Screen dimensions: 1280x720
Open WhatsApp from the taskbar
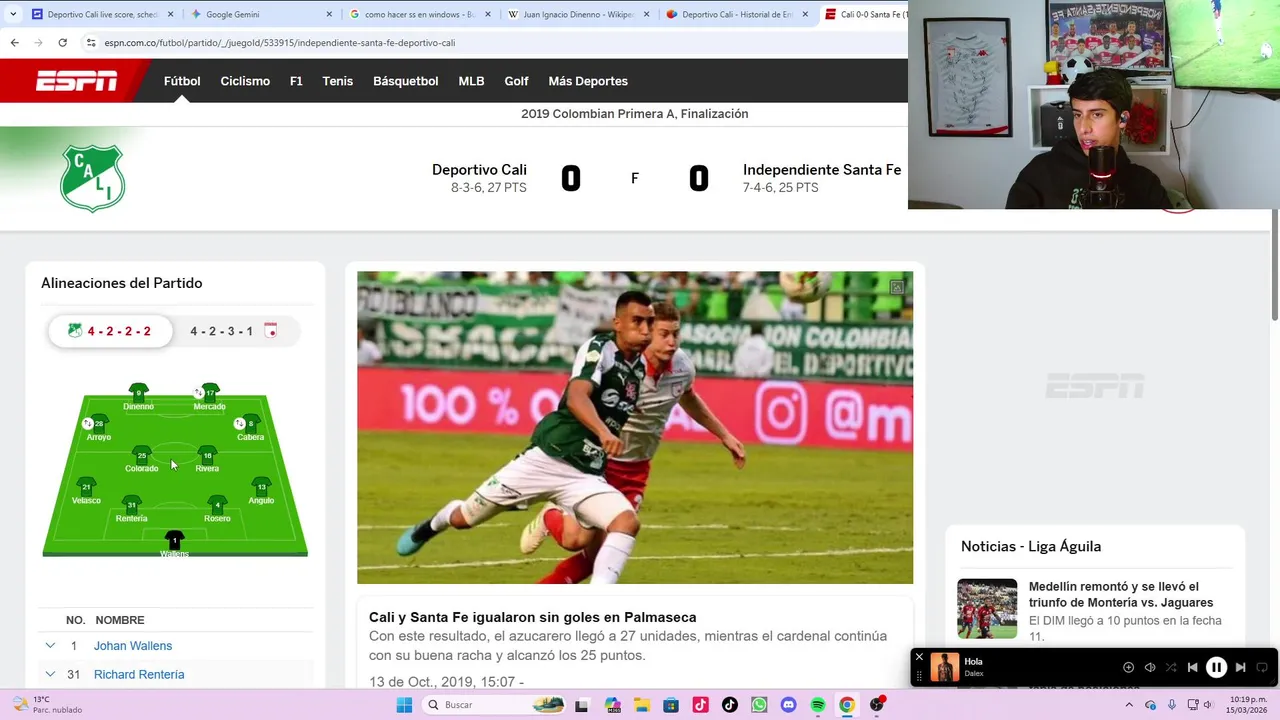[759, 705]
